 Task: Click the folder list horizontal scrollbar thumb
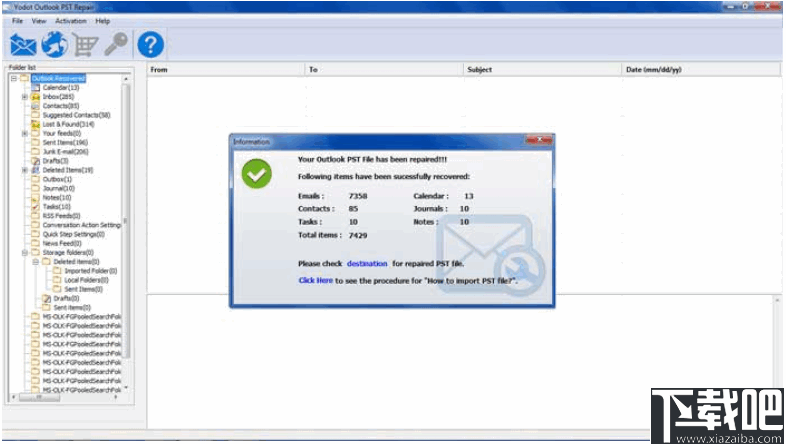(40, 397)
